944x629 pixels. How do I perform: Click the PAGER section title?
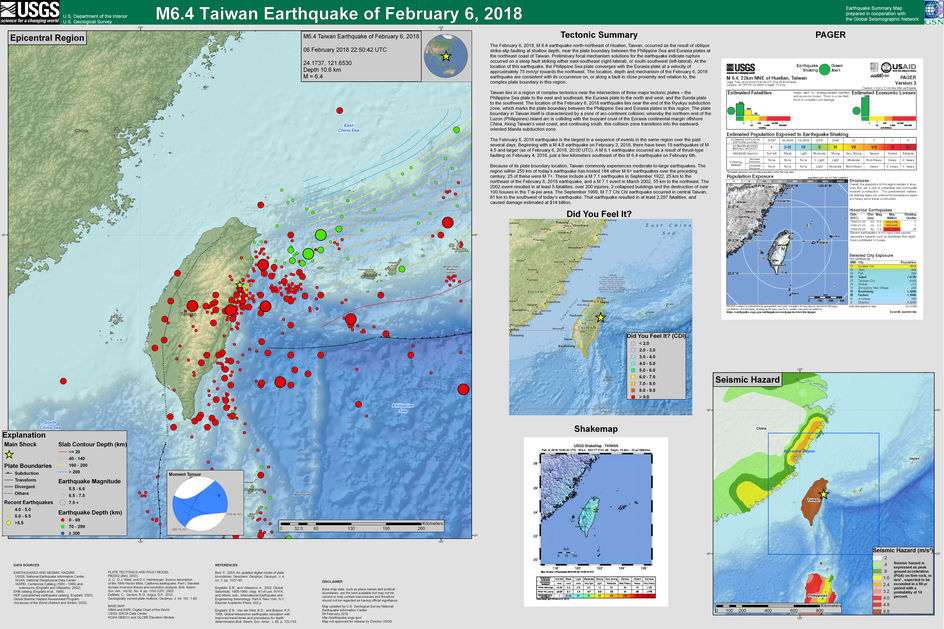click(829, 35)
